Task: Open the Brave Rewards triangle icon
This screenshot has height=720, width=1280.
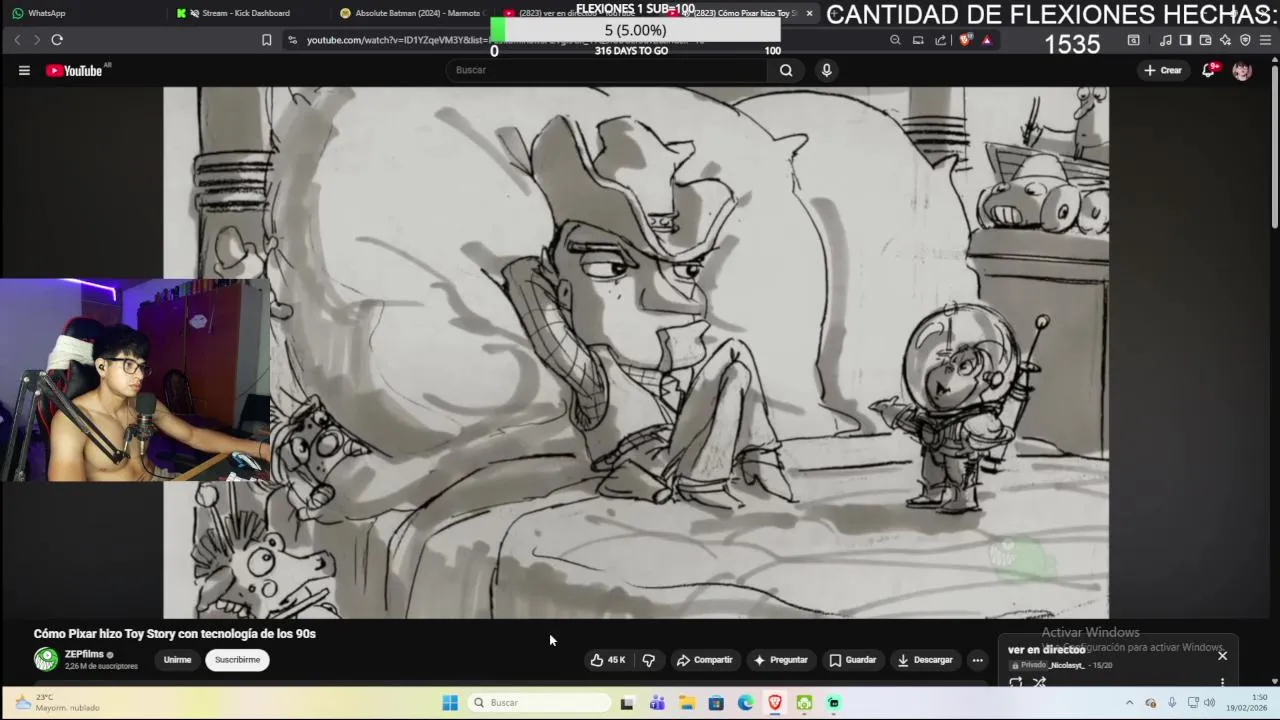Action: pos(987,40)
